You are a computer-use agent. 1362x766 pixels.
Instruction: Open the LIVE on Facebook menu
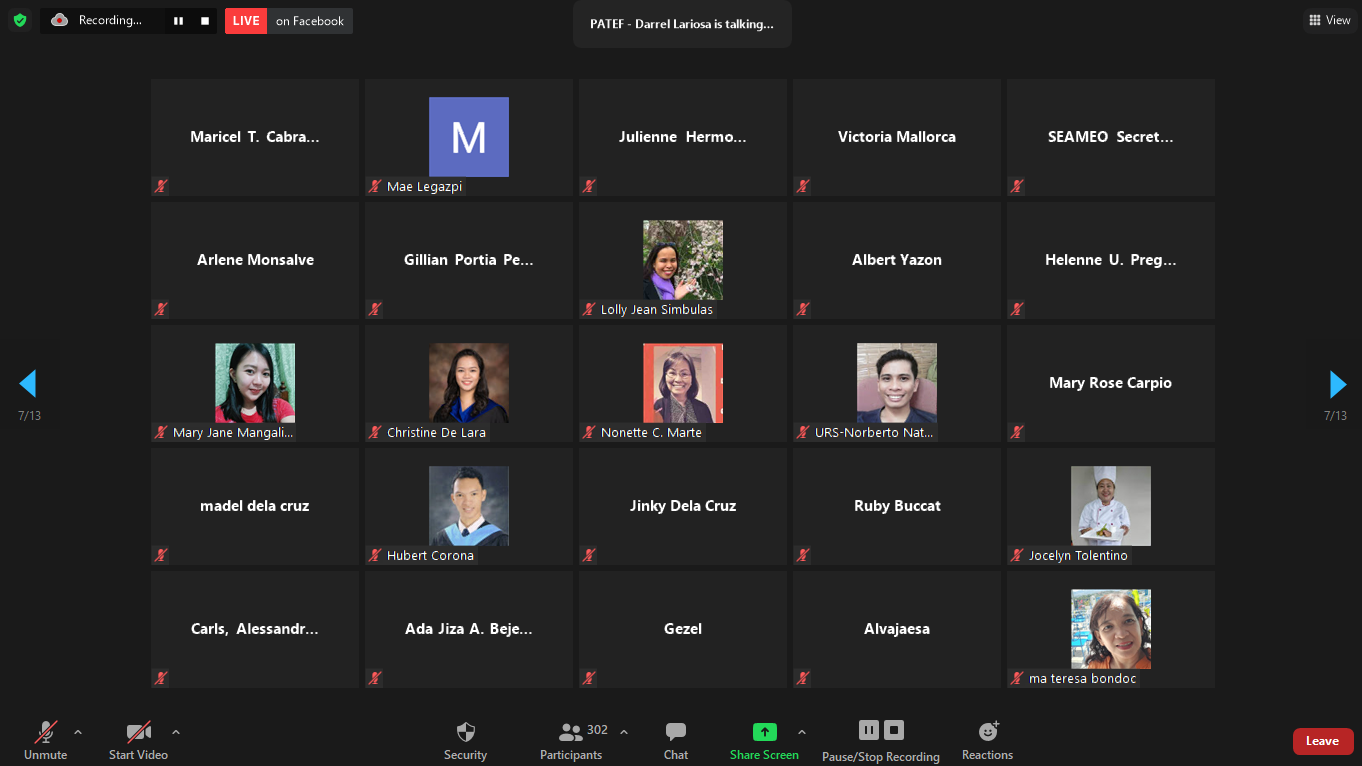click(289, 21)
